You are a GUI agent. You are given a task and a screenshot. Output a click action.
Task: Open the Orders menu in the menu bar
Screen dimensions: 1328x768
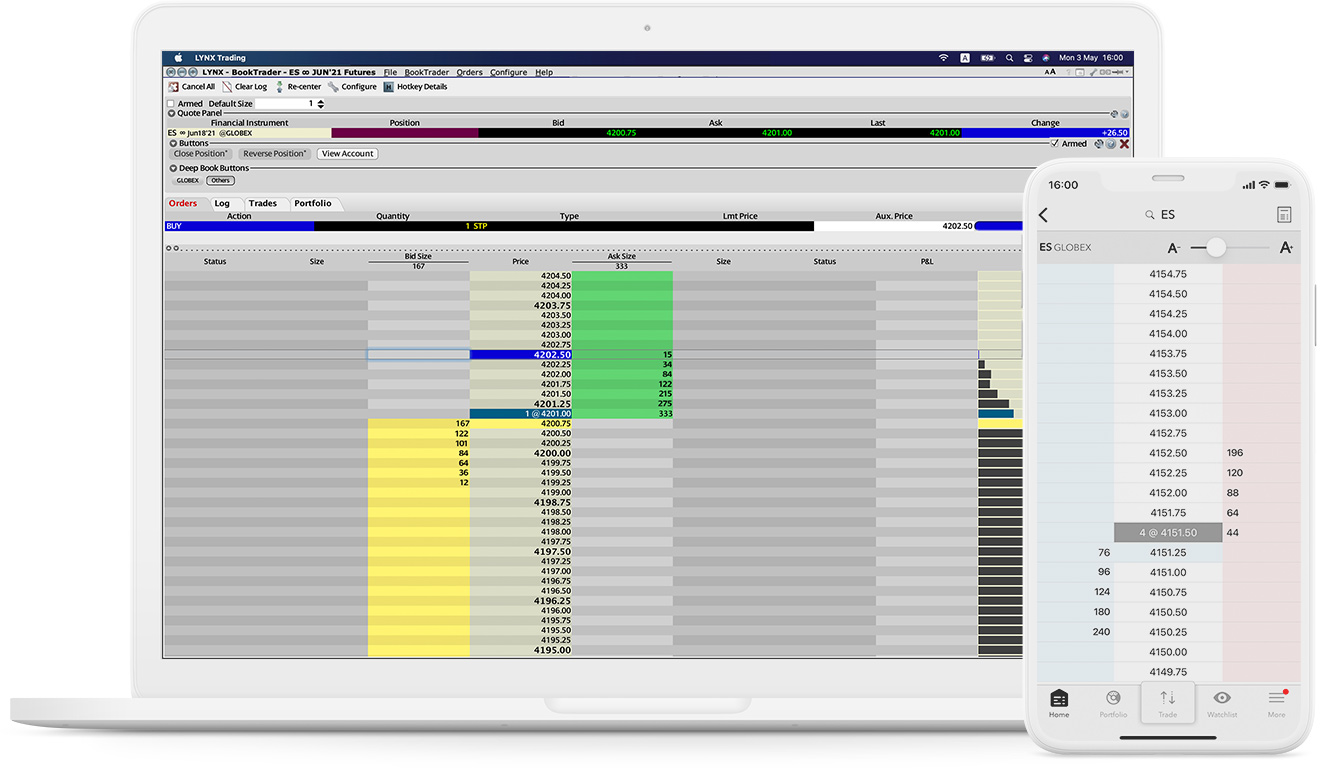470,72
